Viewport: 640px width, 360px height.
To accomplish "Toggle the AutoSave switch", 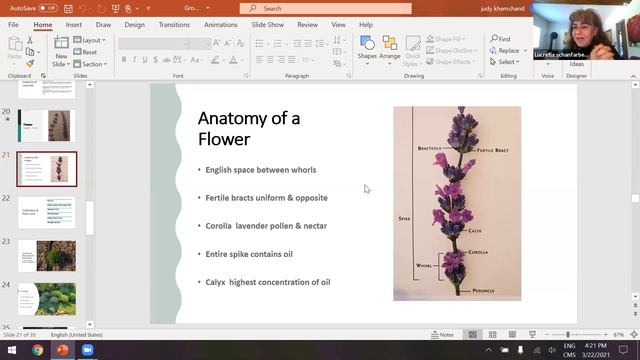I will 48,8.
